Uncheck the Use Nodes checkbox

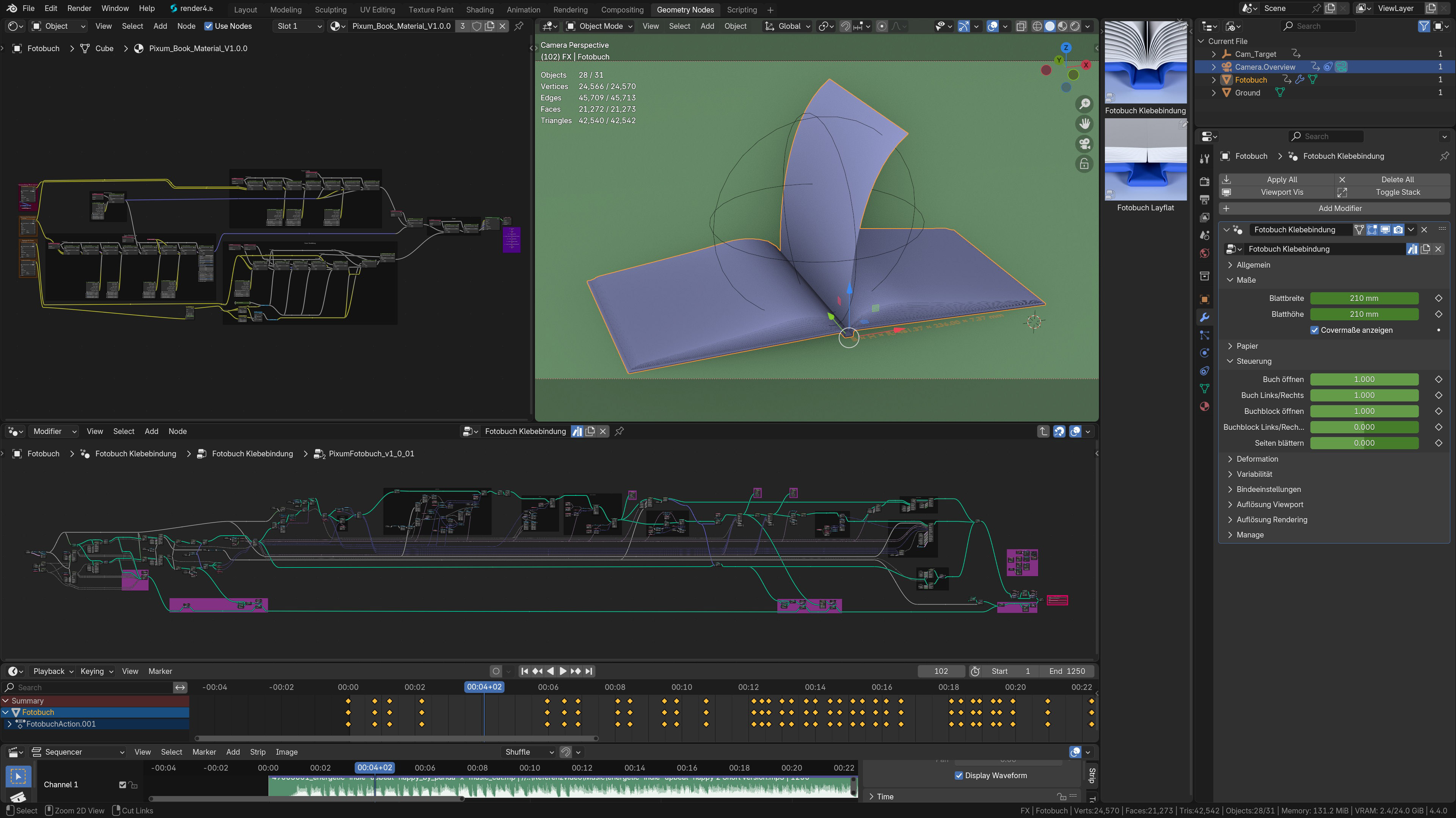209,26
